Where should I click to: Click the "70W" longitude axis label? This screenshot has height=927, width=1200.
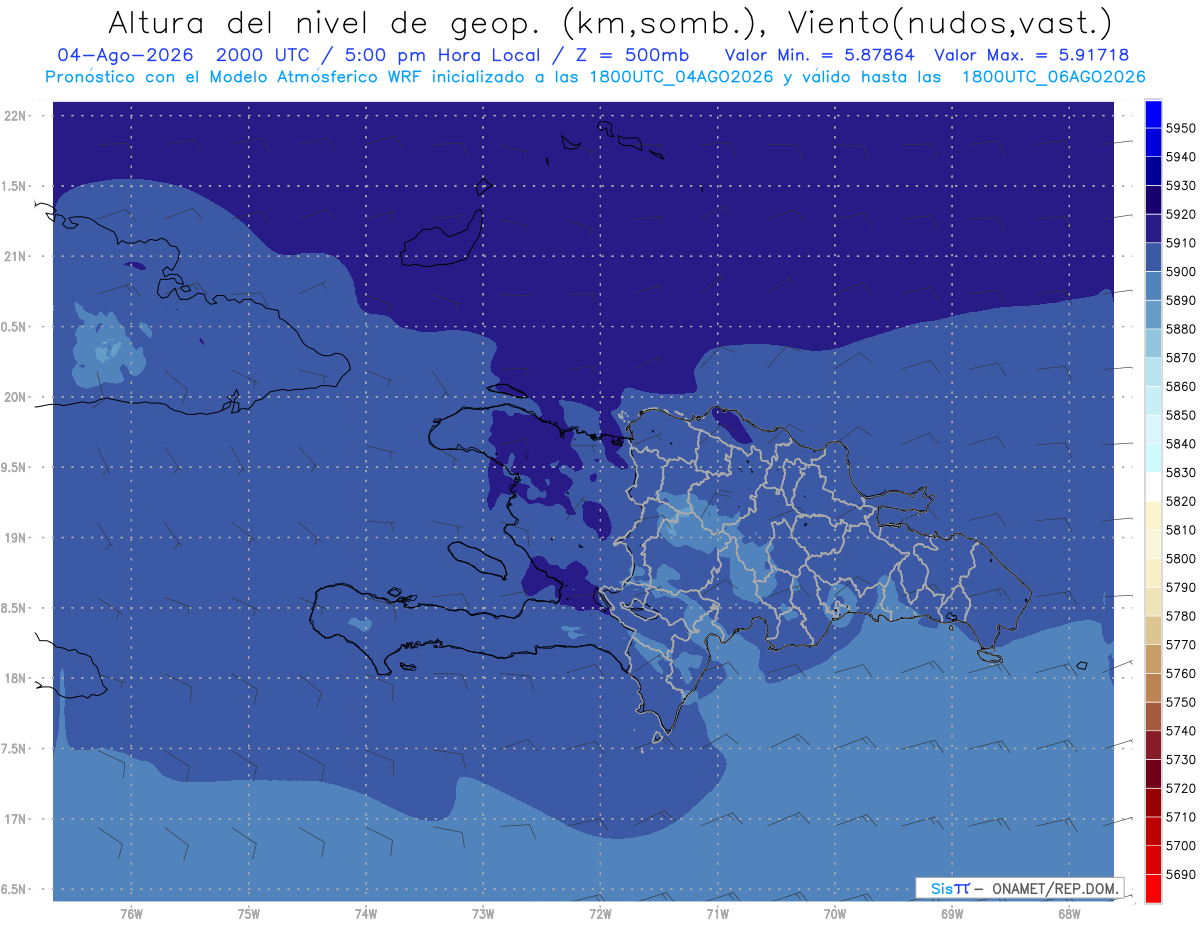tap(835, 914)
